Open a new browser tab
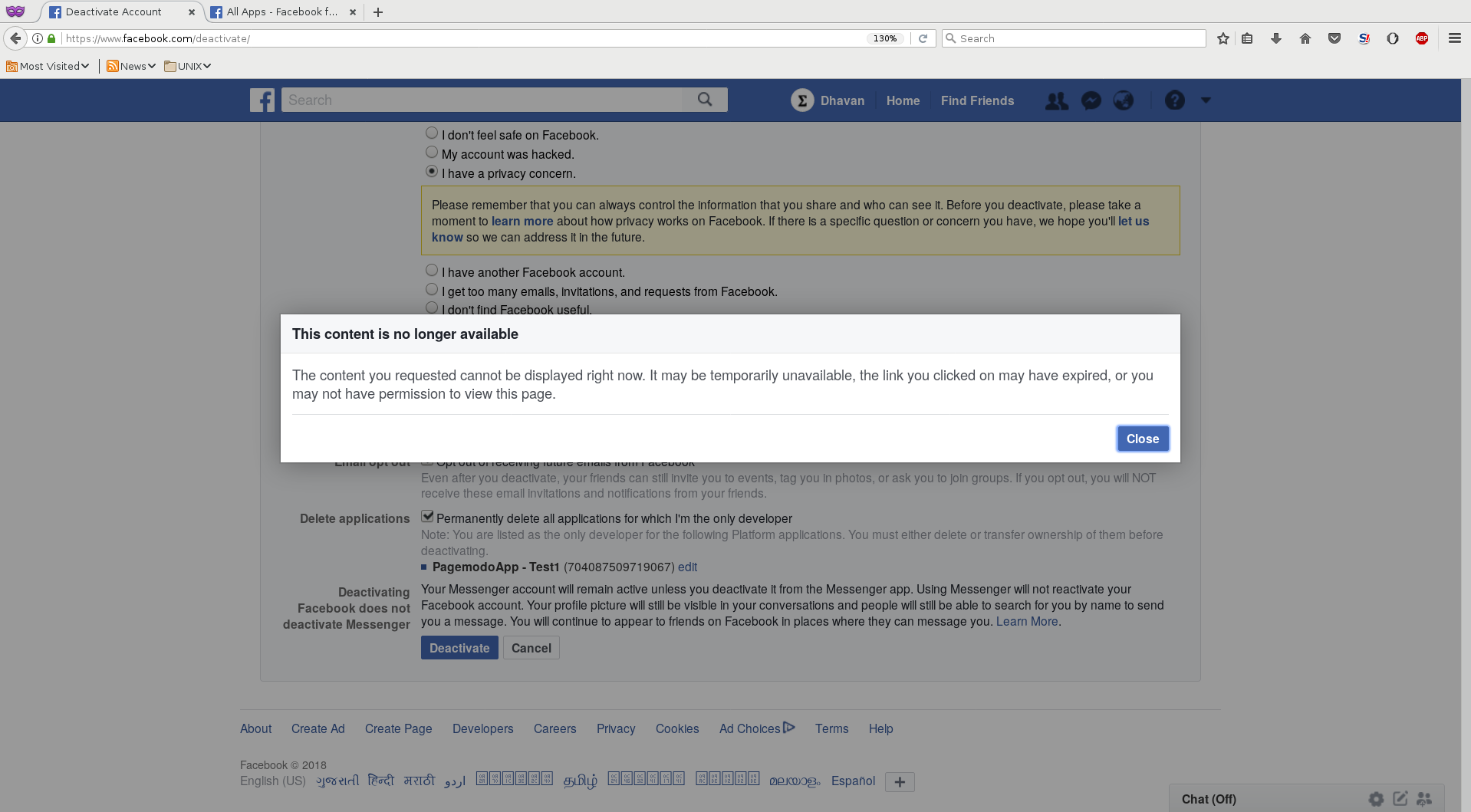1471x812 pixels. point(378,12)
